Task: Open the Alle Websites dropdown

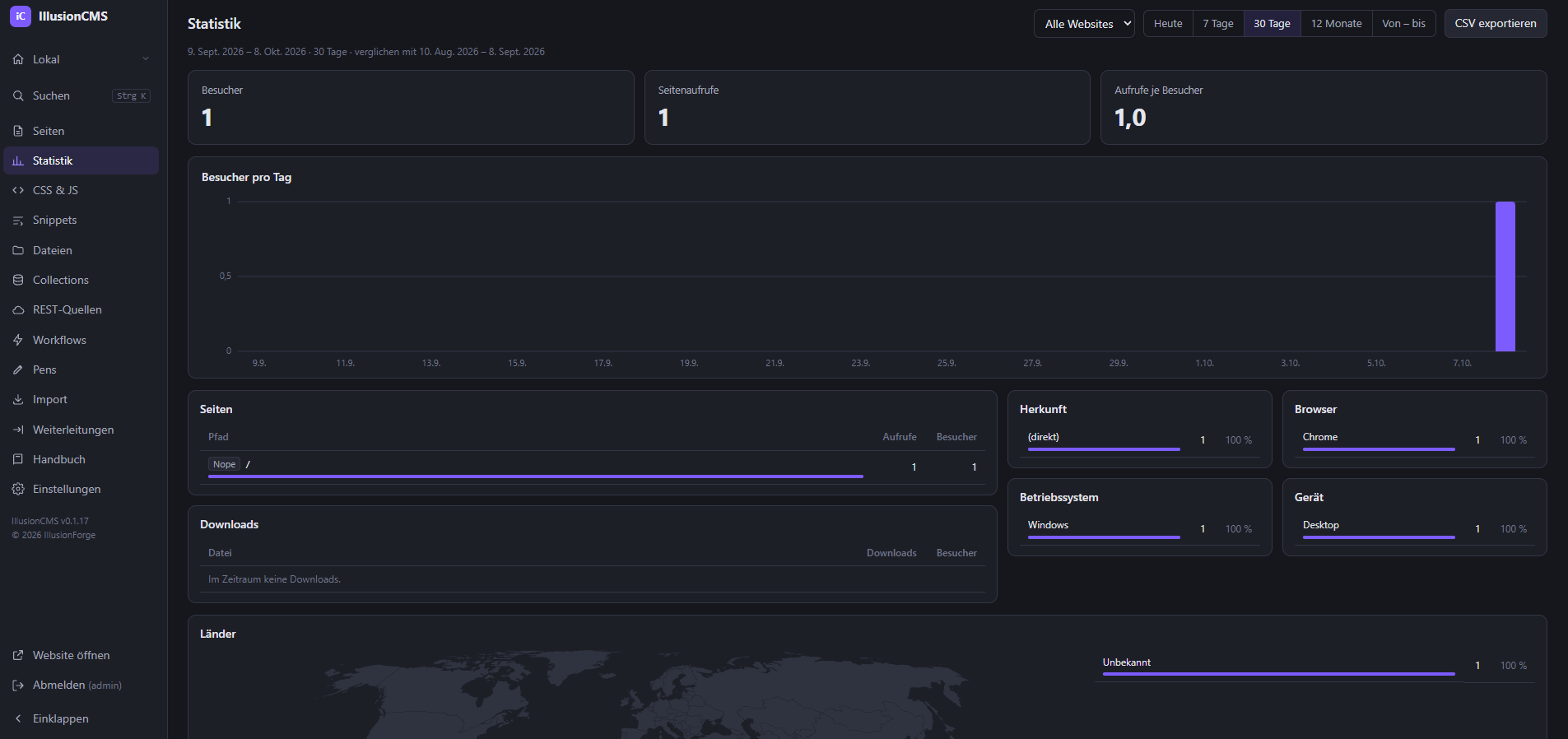Action: pos(1084,24)
